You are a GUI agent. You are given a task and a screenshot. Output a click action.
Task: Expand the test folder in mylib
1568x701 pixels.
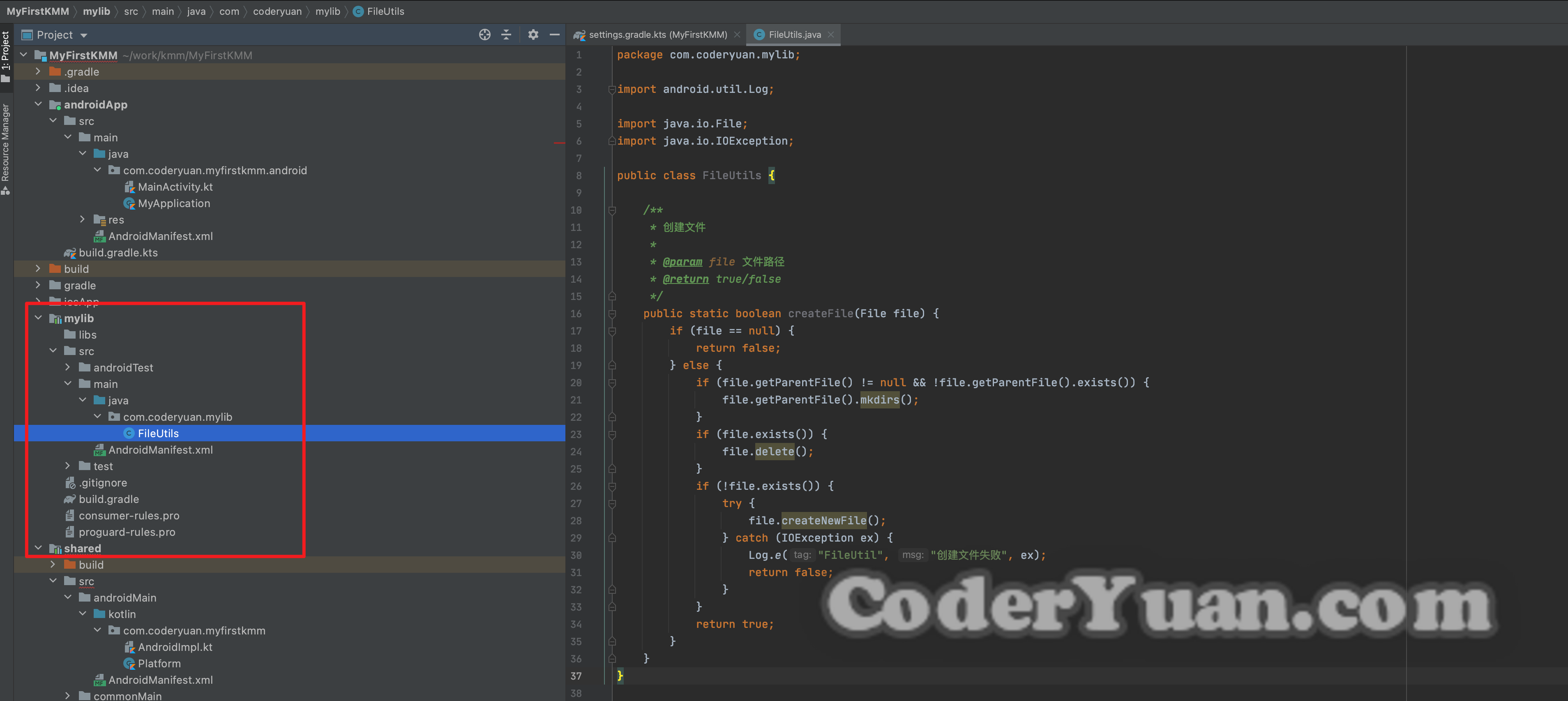click(x=67, y=466)
